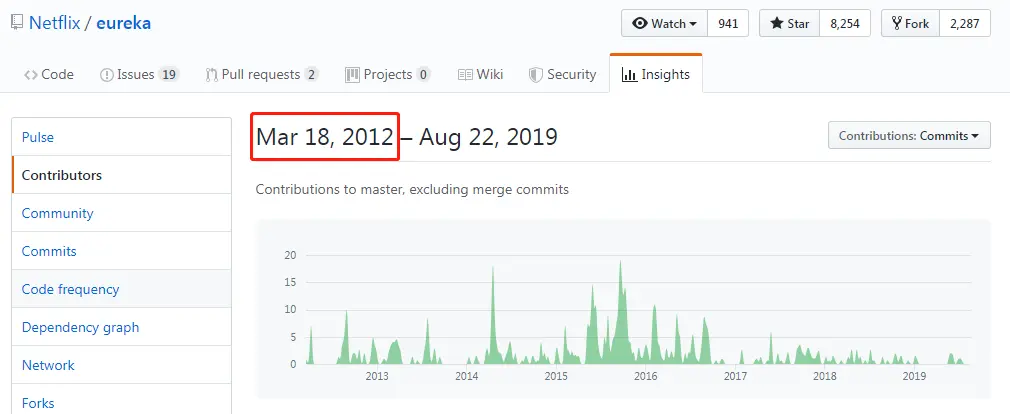Star the eureka repository
Viewport: 1010px width, 414px height.
[789, 23]
